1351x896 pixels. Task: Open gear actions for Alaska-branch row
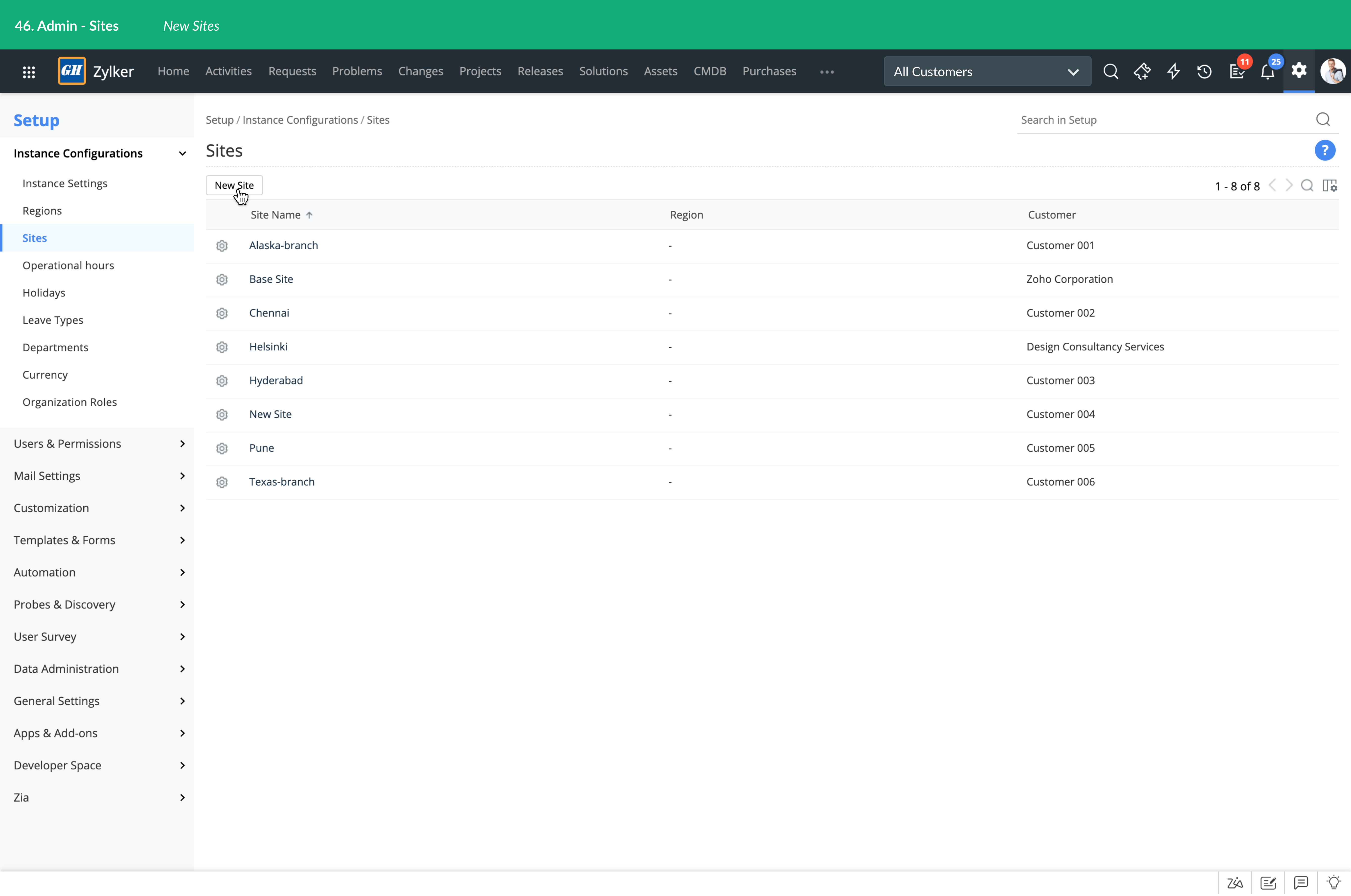pyautogui.click(x=222, y=246)
